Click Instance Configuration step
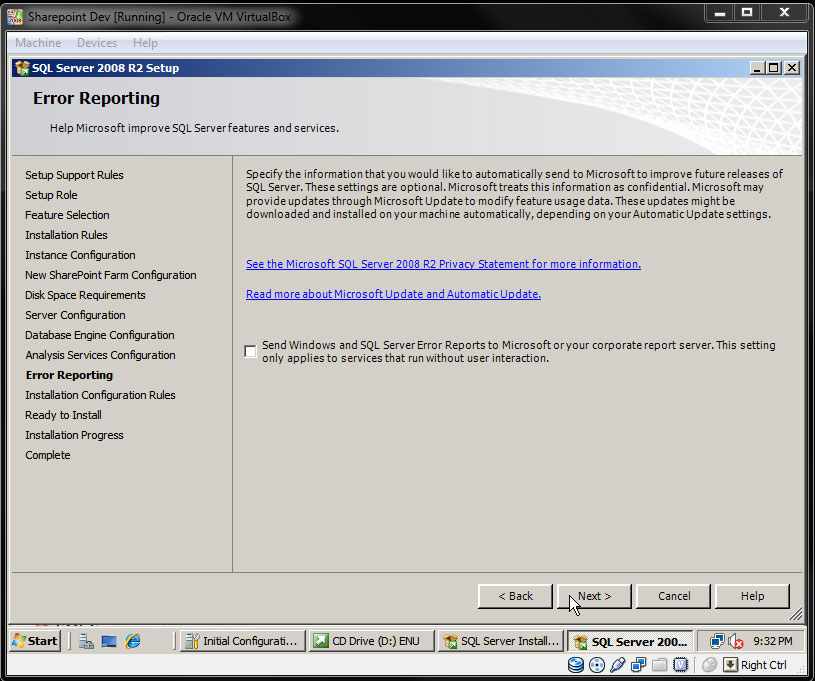815x681 pixels. [80, 255]
